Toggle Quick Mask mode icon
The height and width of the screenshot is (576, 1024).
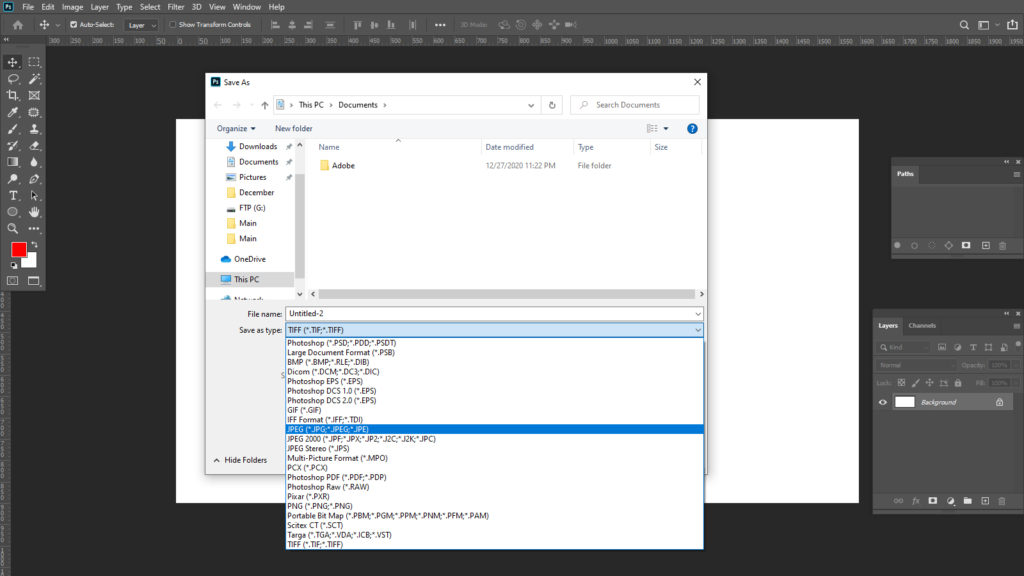pyautogui.click(x=12, y=281)
